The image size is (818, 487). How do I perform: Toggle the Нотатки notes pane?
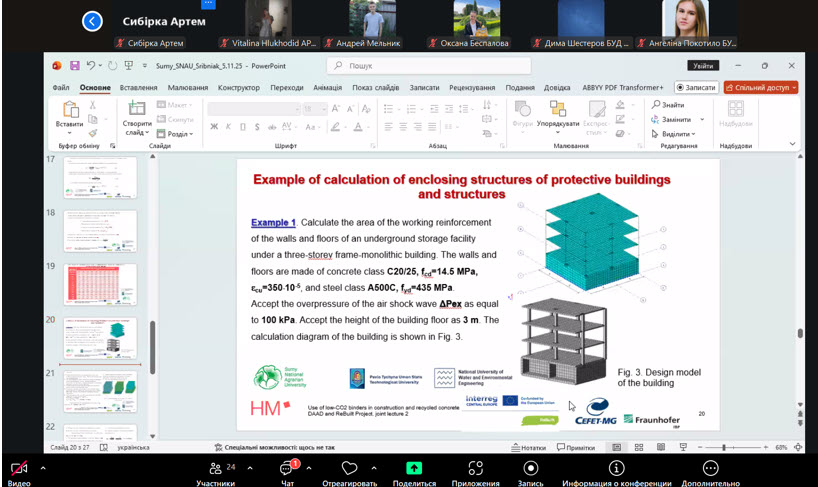pyautogui.click(x=528, y=447)
